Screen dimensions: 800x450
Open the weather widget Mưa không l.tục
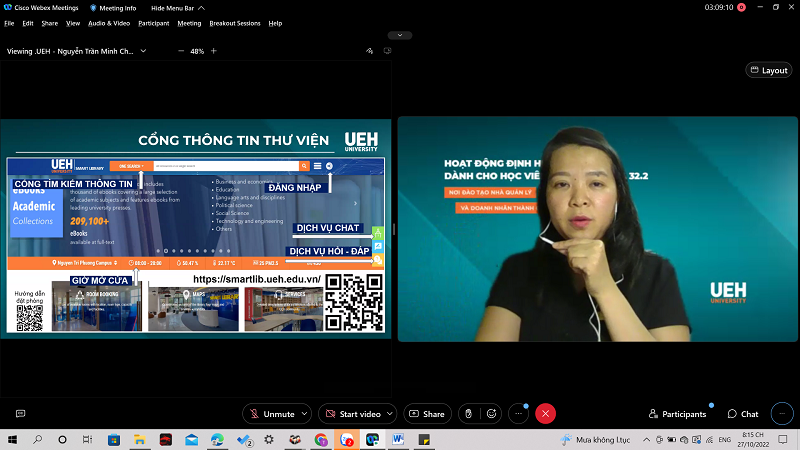(595, 440)
